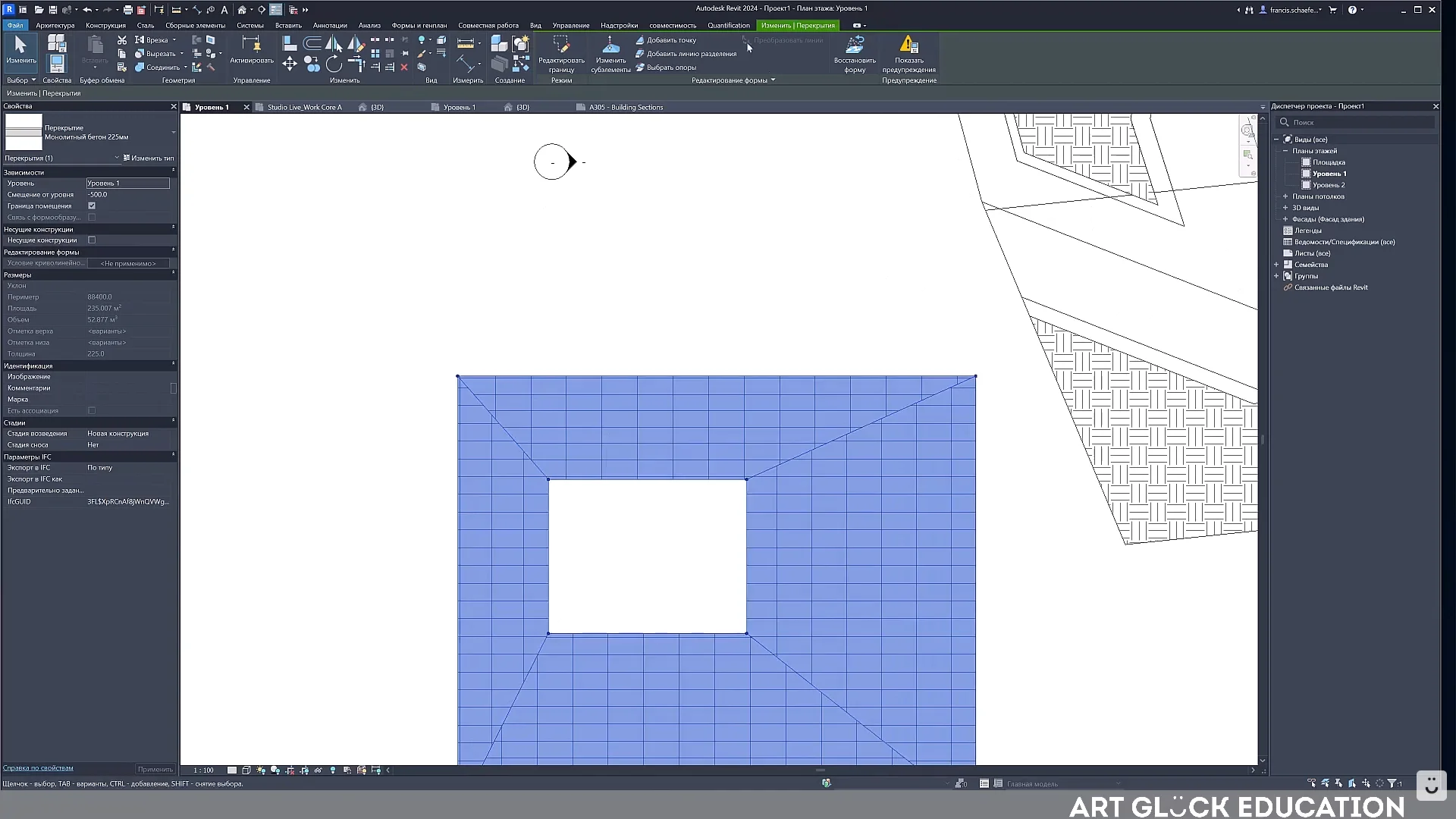Click the Уровень level value field
The width and height of the screenshot is (1456, 819).
pos(127,183)
